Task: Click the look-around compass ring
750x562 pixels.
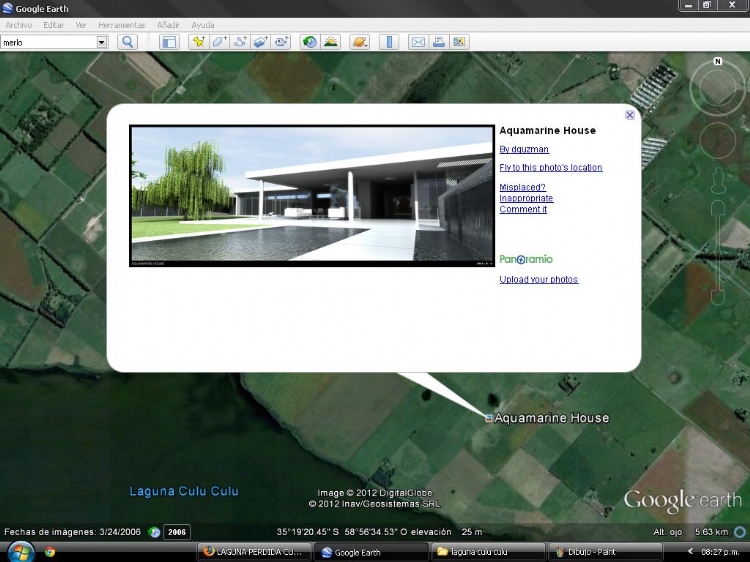Action: pyautogui.click(x=717, y=88)
